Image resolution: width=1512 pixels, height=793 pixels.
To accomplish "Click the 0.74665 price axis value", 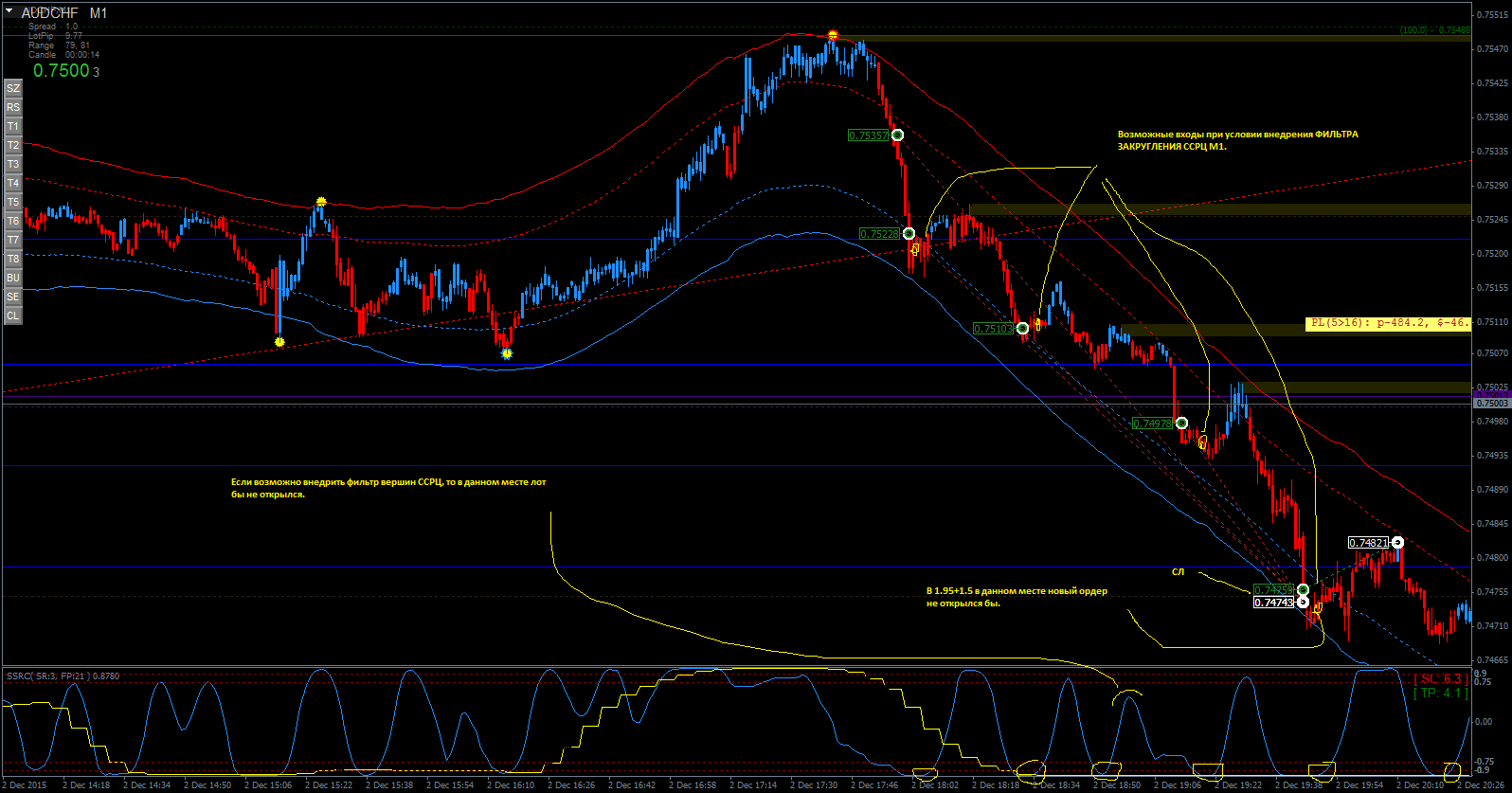I will pos(1492,660).
